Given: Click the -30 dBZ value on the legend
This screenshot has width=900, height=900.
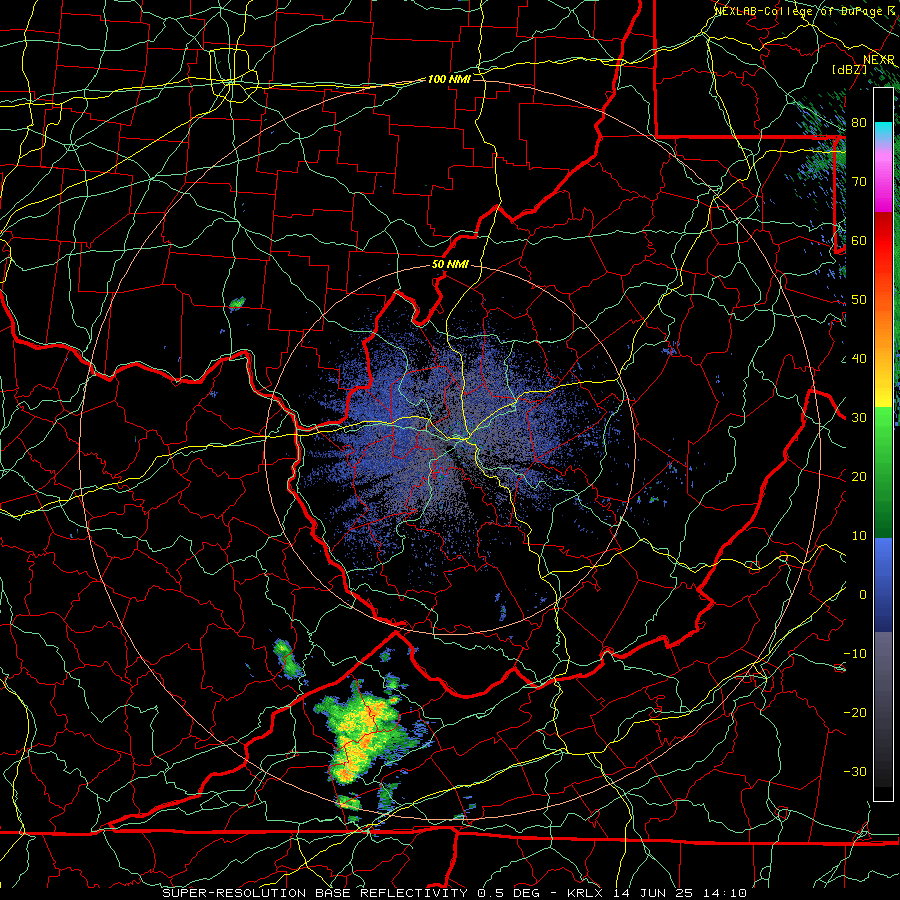Looking at the screenshot, I should coord(855,771).
